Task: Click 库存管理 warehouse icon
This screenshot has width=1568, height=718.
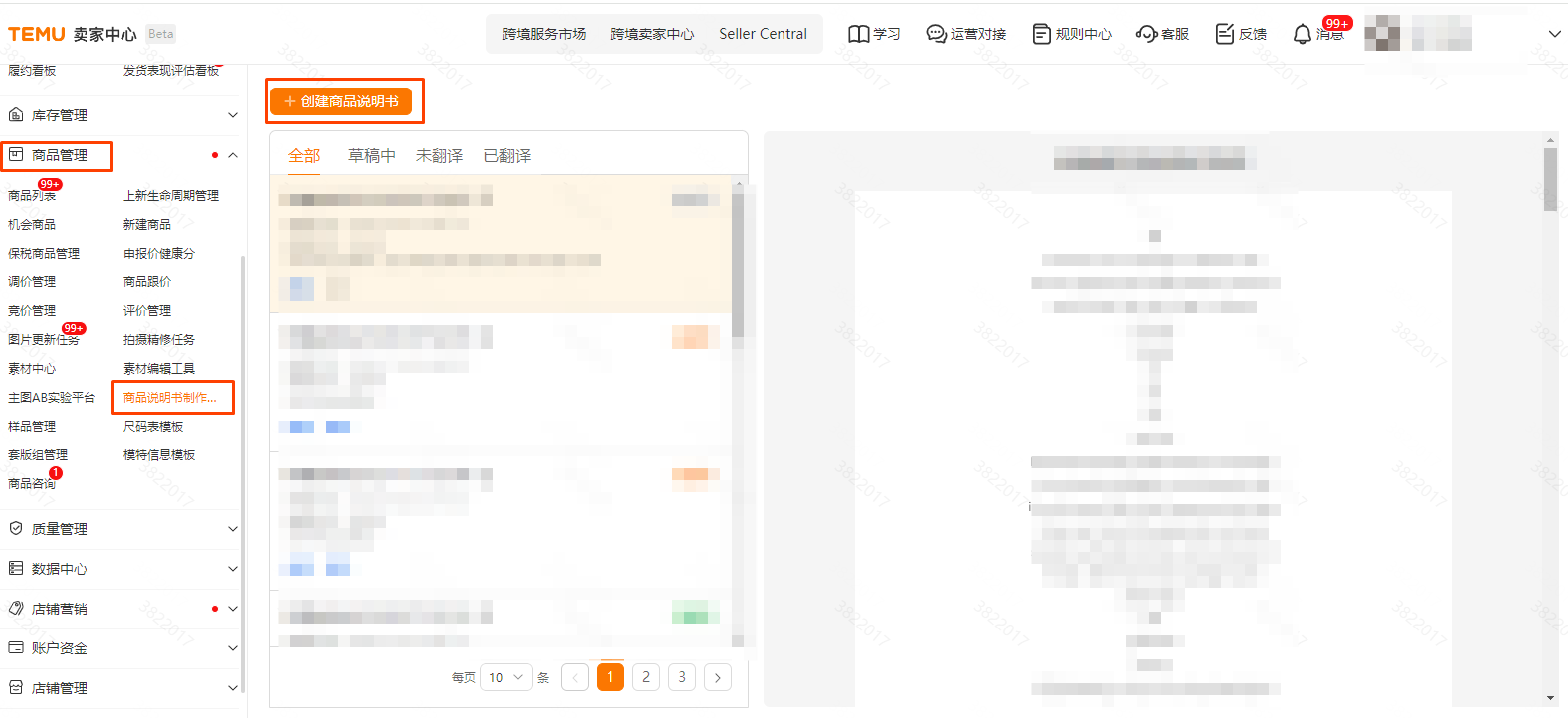Action: tap(16, 115)
